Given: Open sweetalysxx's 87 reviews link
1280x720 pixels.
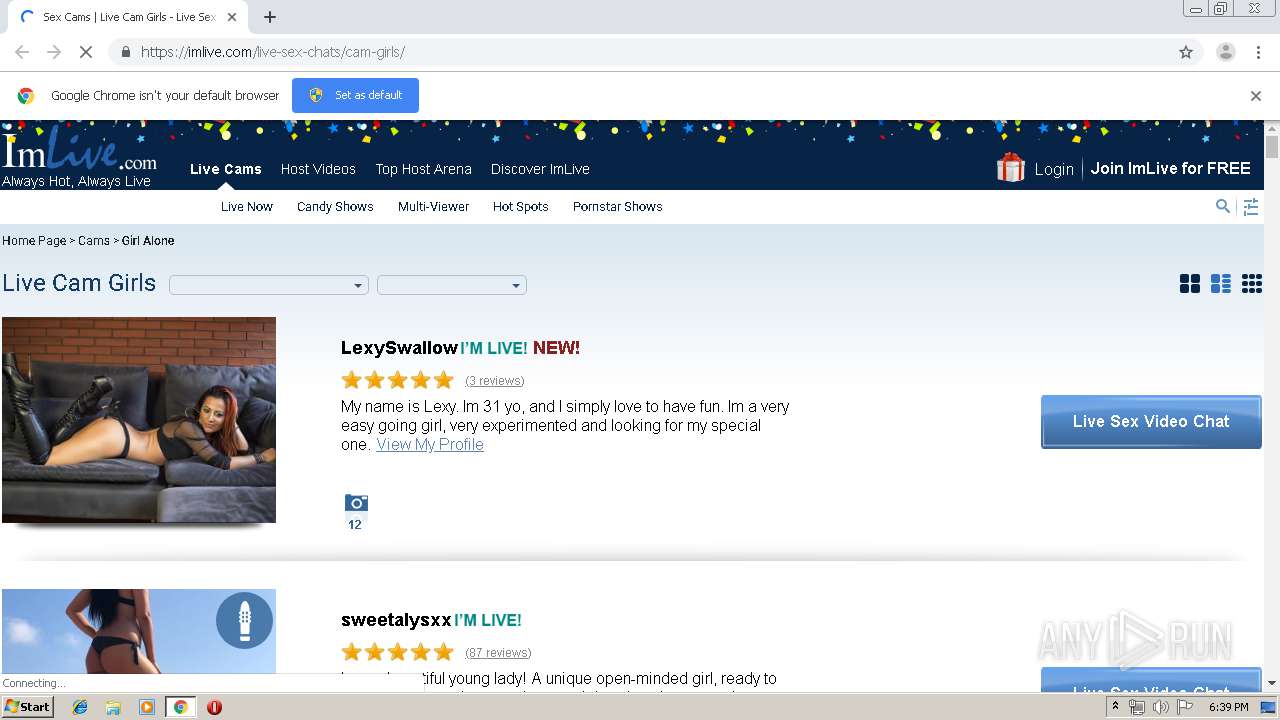Looking at the screenshot, I should click(498, 653).
